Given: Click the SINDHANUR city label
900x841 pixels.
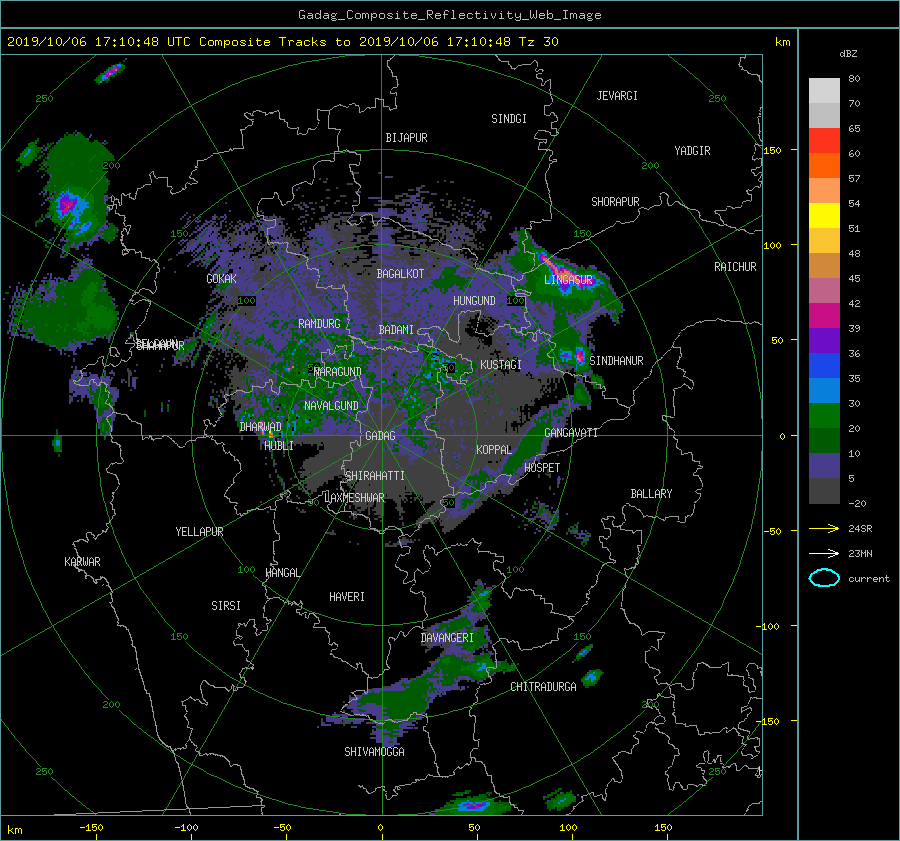Looking at the screenshot, I should coord(616,361).
